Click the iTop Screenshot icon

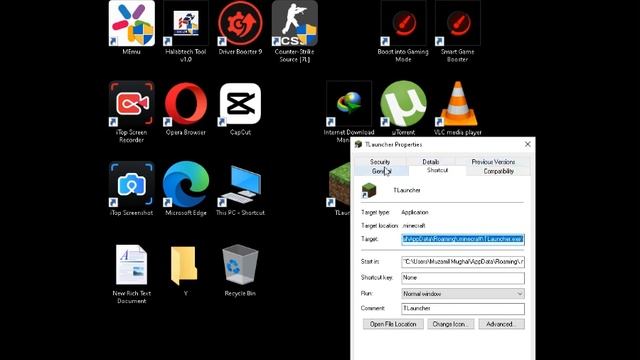pos(131,184)
